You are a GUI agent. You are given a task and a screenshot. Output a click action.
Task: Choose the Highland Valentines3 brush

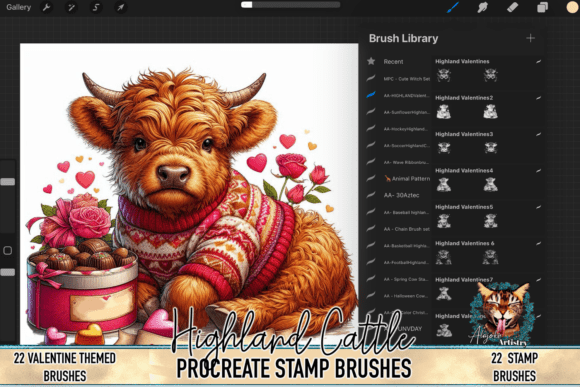pyautogui.click(x=488, y=144)
